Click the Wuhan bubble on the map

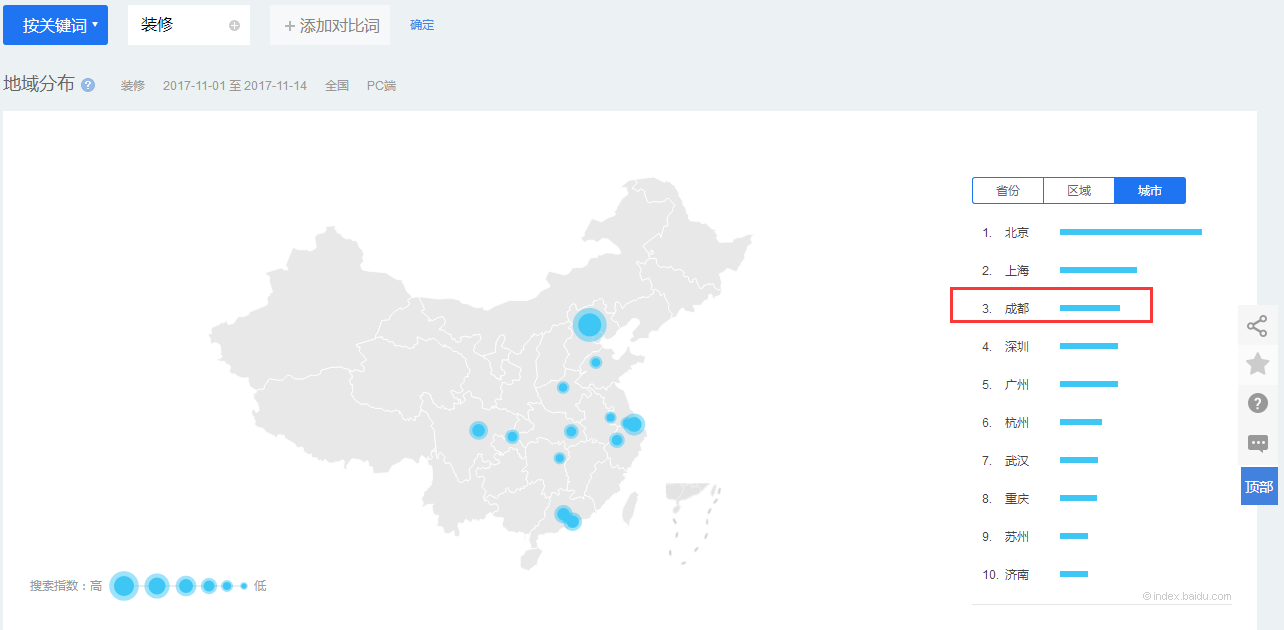coord(571,431)
